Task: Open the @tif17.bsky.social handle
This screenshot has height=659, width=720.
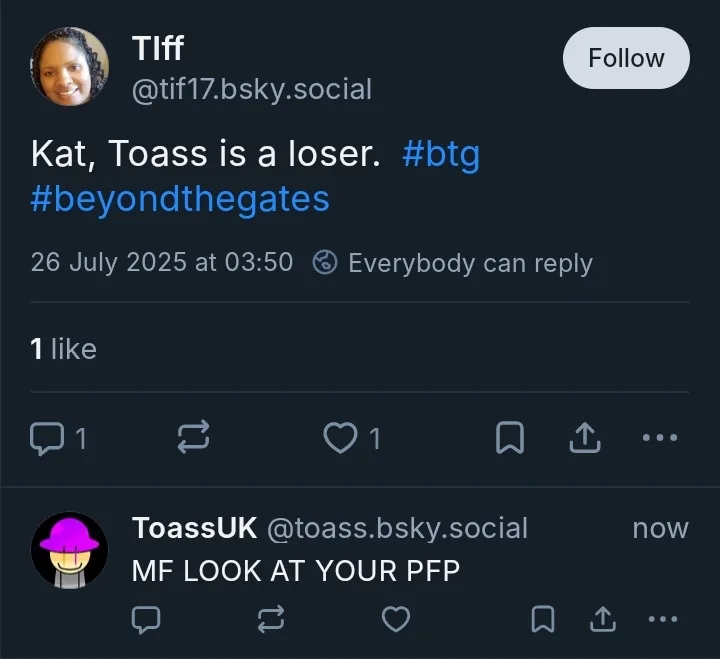Action: (x=252, y=90)
